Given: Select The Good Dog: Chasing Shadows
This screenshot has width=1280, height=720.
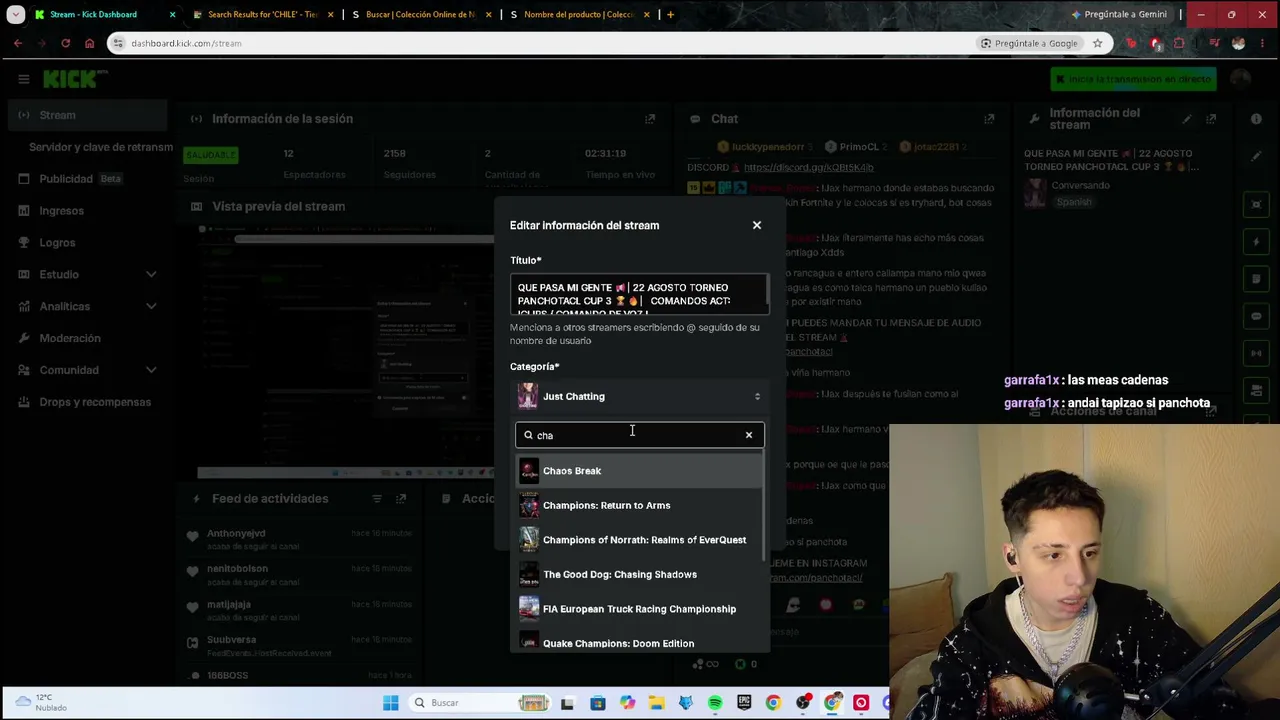Looking at the screenshot, I should pyautogui.click(x=640, y=574).
